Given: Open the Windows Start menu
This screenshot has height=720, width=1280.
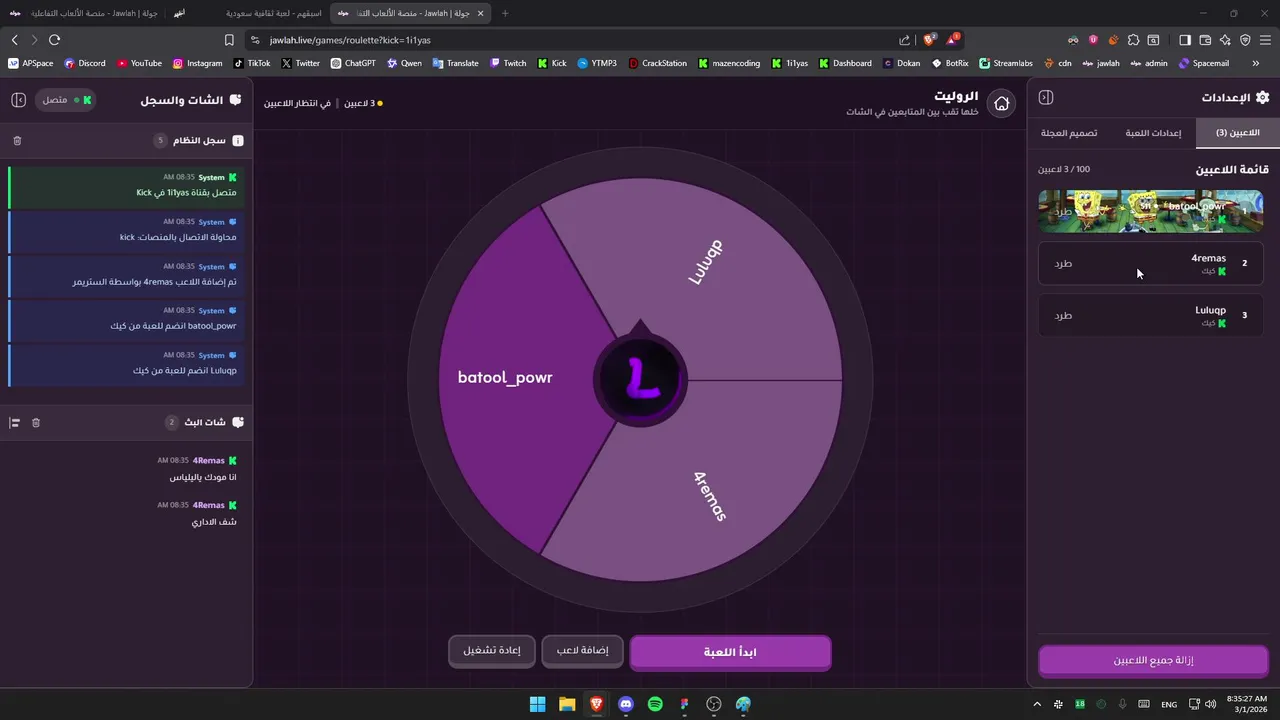Looking at the screenshot, I should (x=537, y=704).
